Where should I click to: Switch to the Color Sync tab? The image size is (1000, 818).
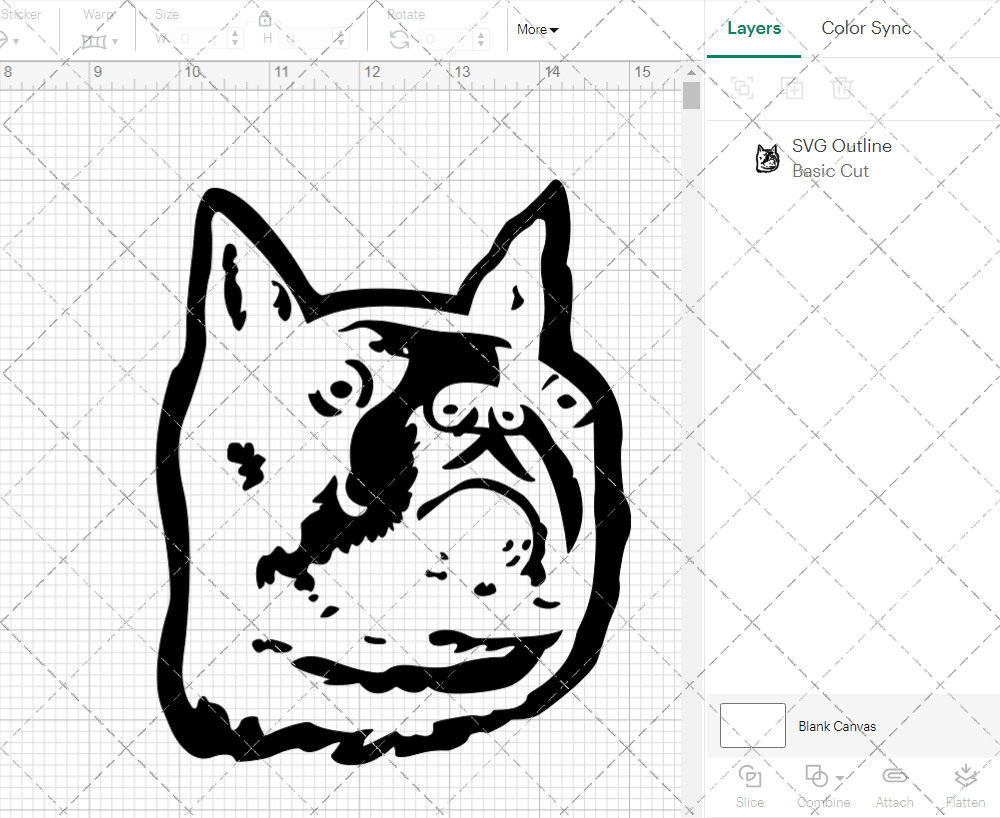866,28
